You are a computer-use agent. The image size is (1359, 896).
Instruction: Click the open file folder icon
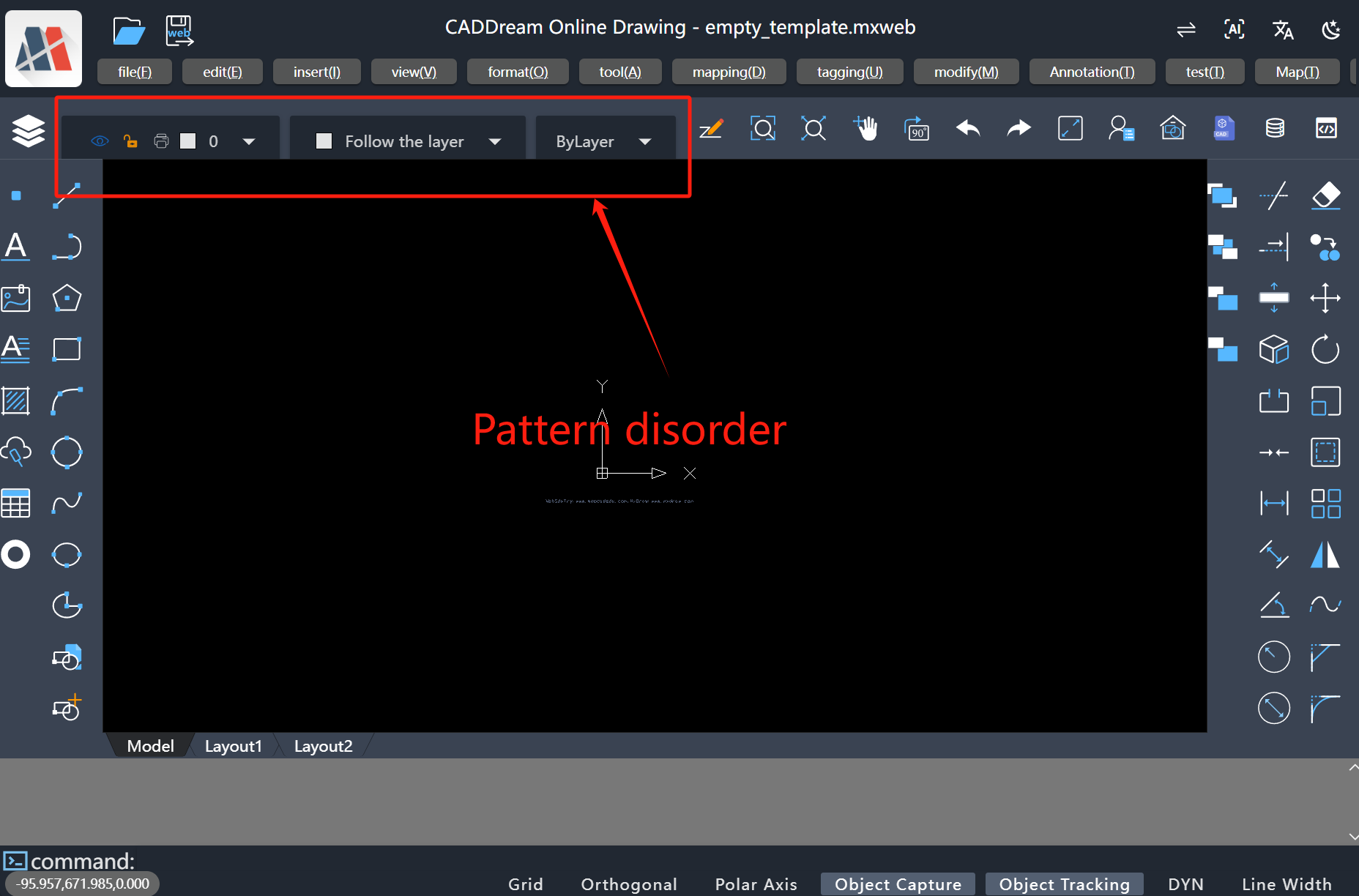point(129,31)
